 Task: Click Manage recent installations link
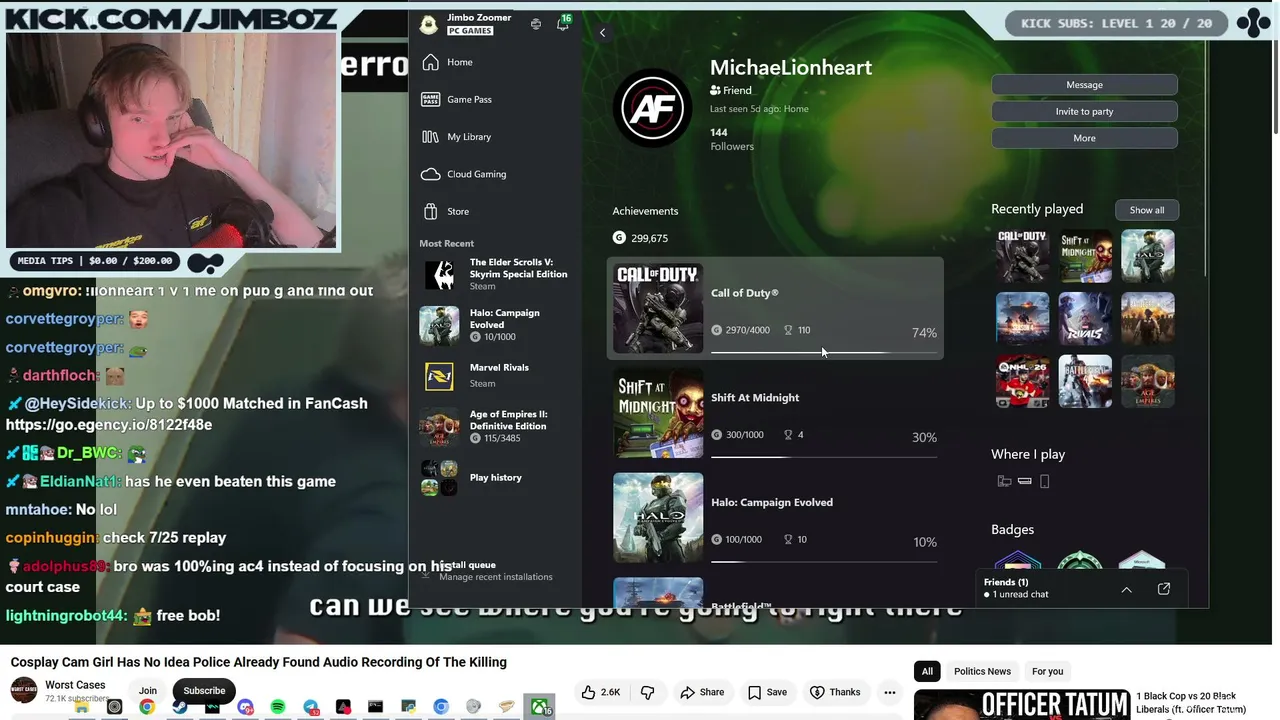pyautogui.click(x=495, y=577)
